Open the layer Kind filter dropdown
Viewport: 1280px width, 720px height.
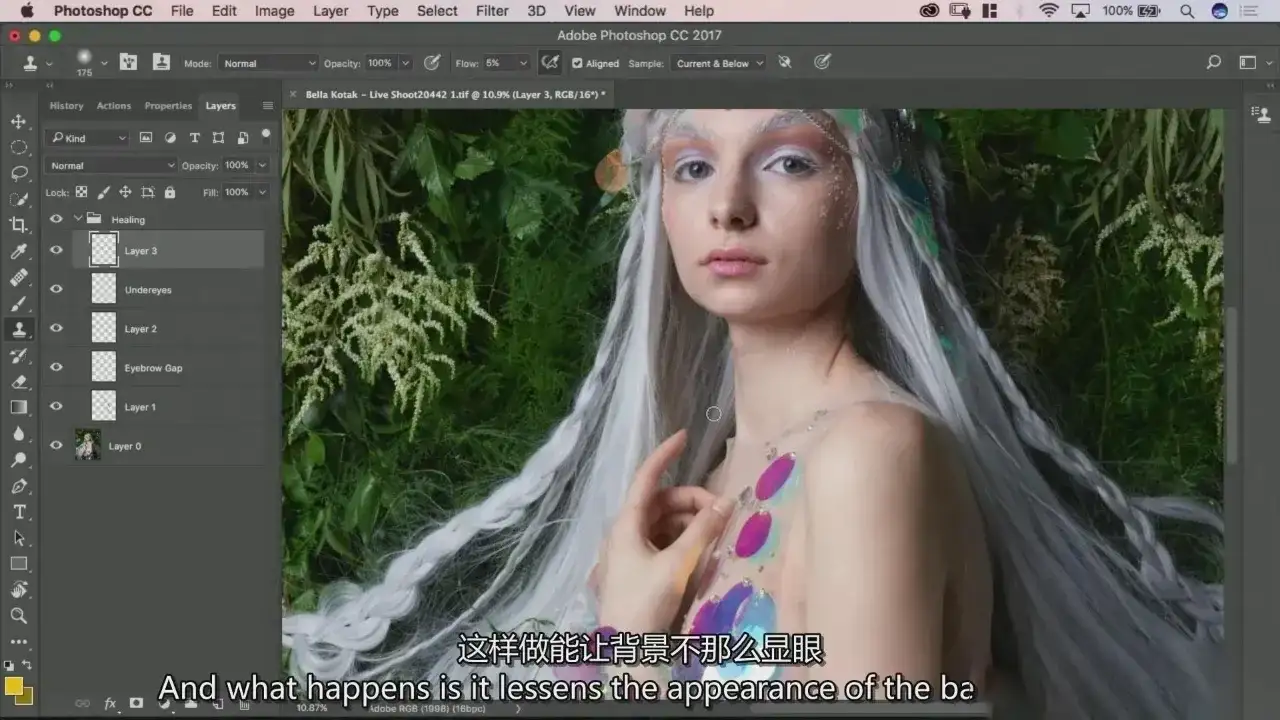(x=88, y=138)
